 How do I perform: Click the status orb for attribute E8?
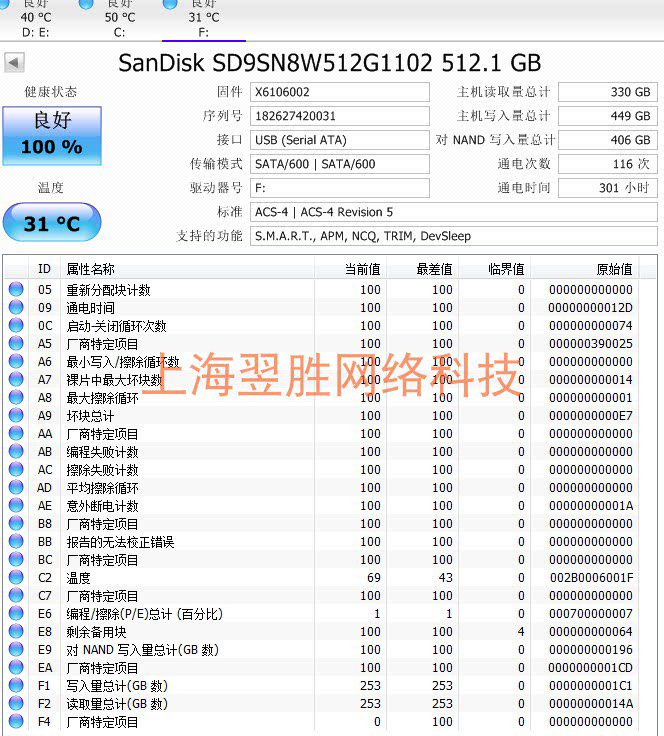[16, 631]
